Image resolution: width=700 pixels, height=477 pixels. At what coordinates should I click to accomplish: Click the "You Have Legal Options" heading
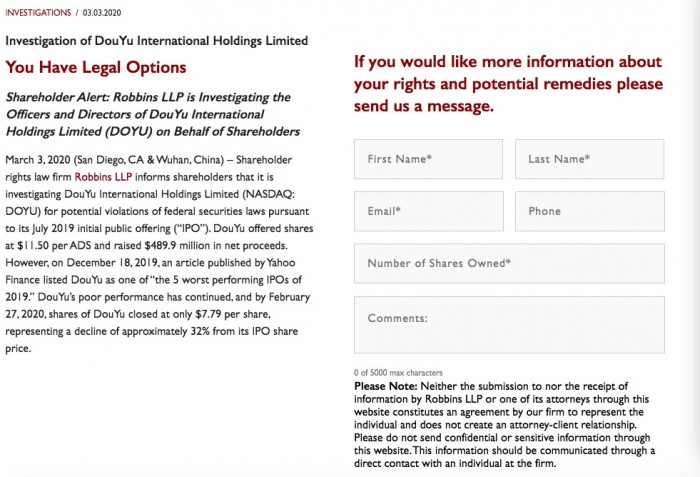[96, 68]
